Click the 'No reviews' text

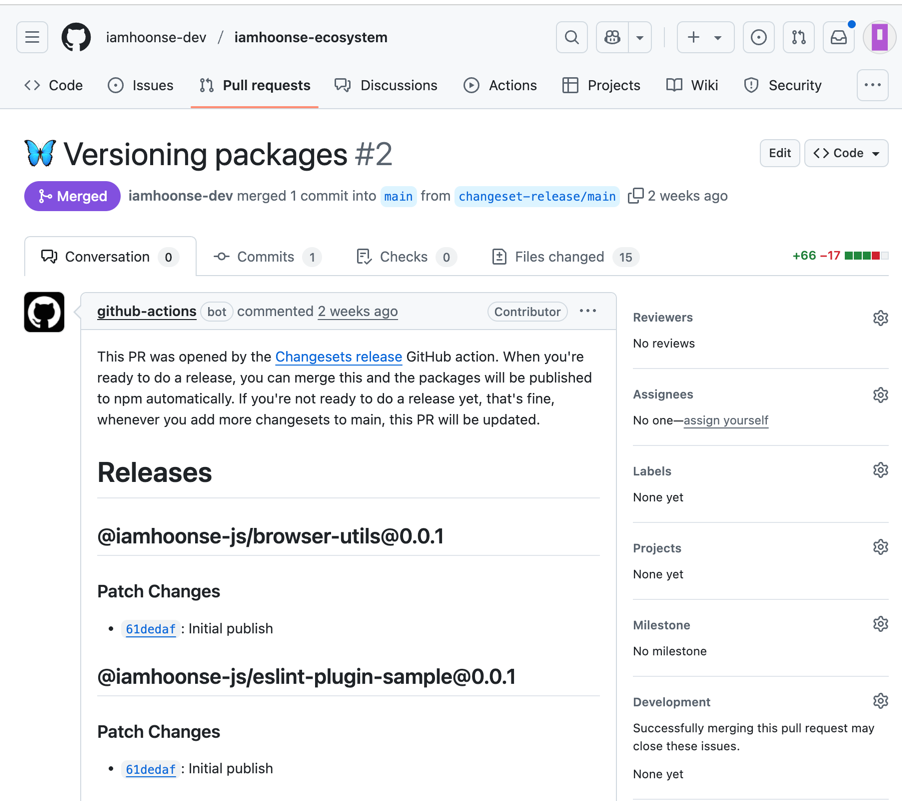point(664,344)
